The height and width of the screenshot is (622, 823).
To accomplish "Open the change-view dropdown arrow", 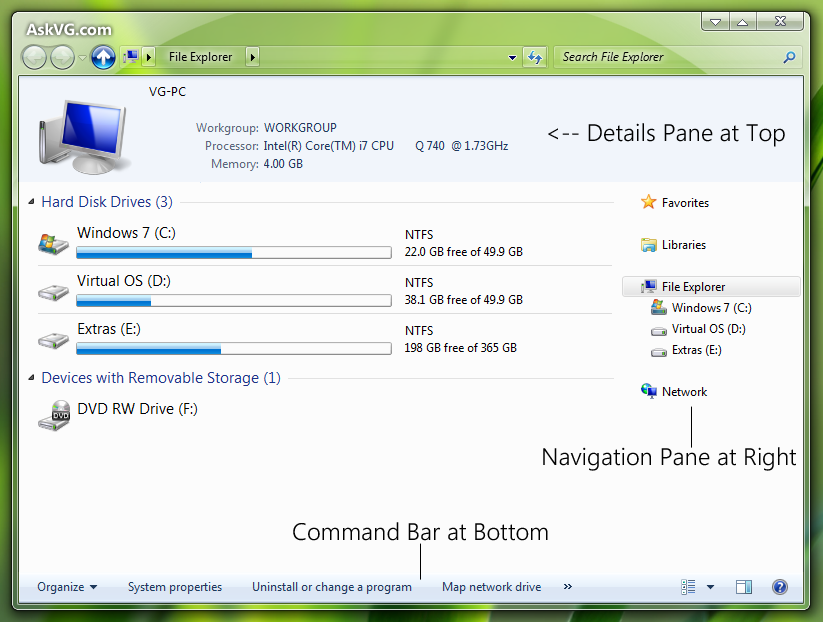I will coord(710,587).
